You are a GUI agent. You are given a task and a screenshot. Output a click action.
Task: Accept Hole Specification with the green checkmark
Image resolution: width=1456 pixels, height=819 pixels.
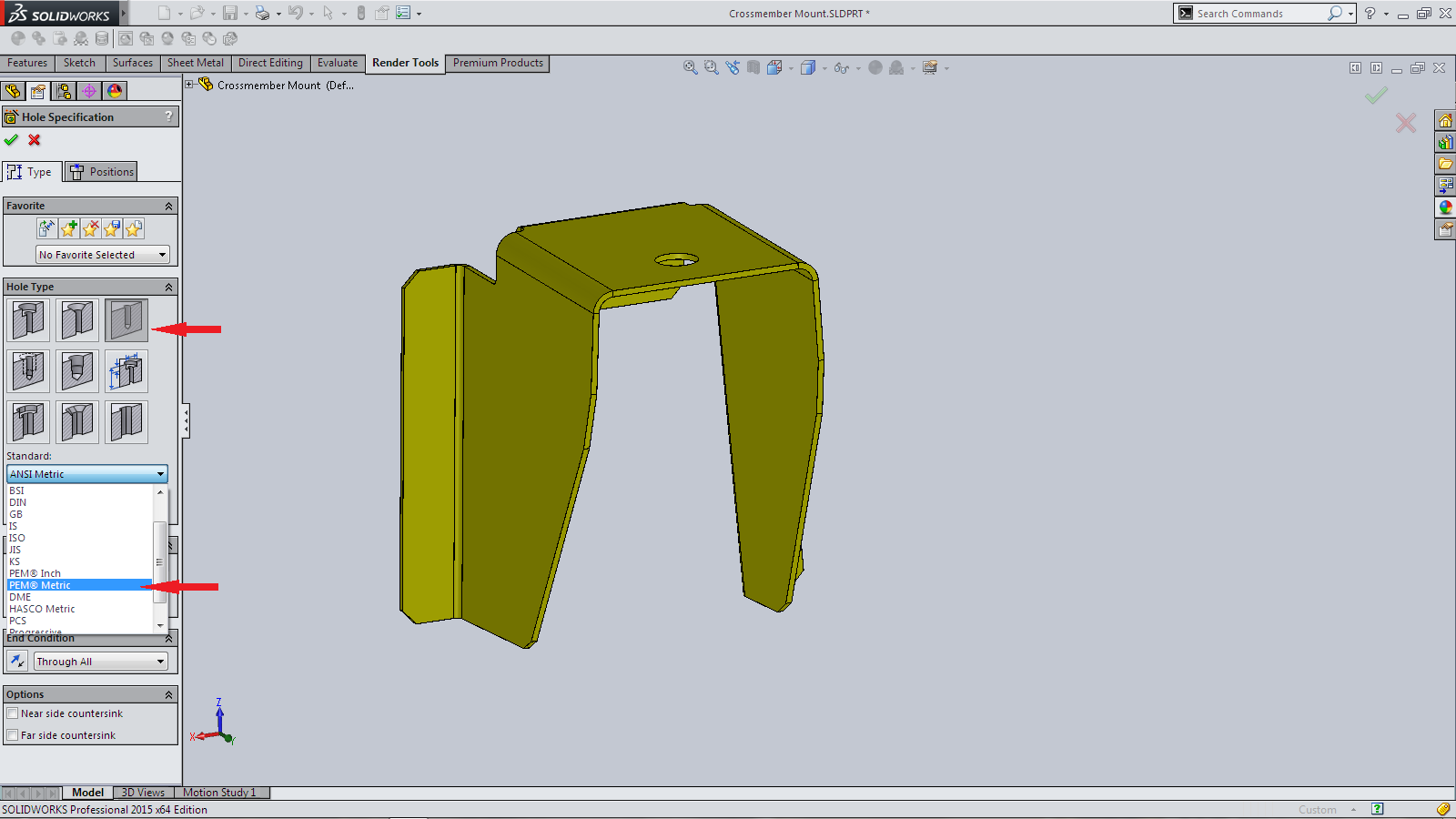[x=11, y=140]
